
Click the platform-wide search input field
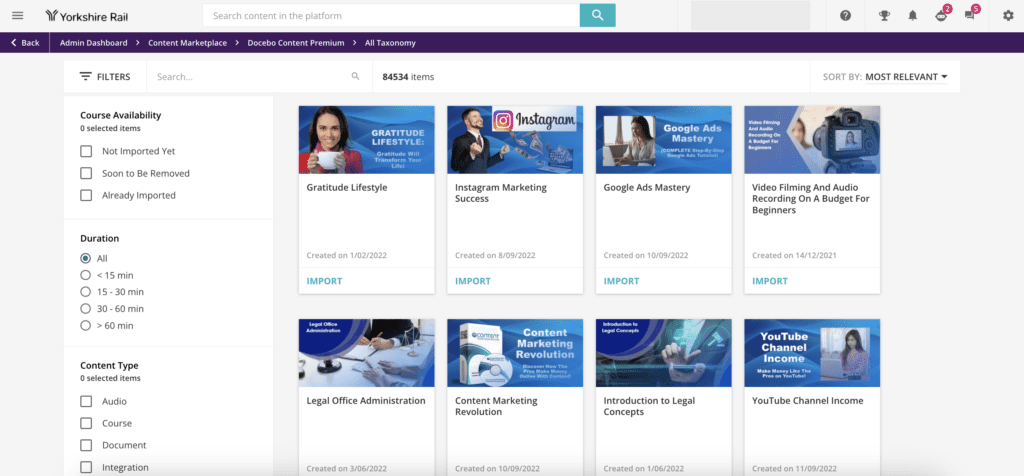(391, 16)
